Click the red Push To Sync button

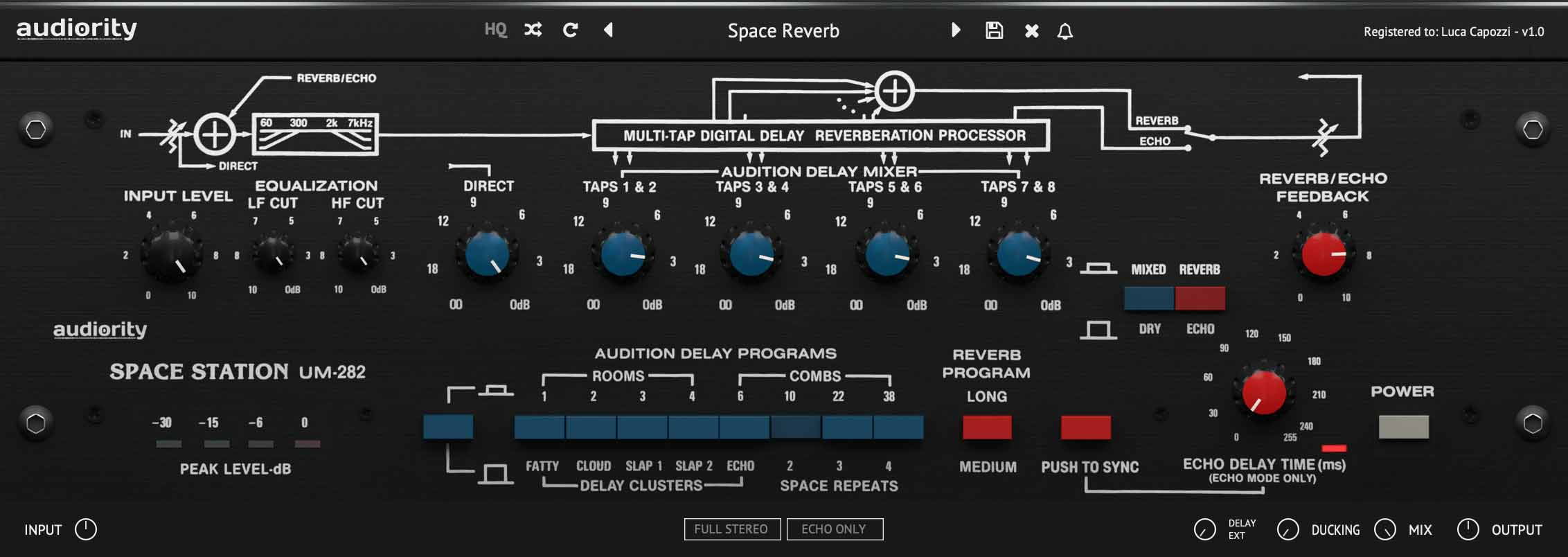click(1085, 427)
